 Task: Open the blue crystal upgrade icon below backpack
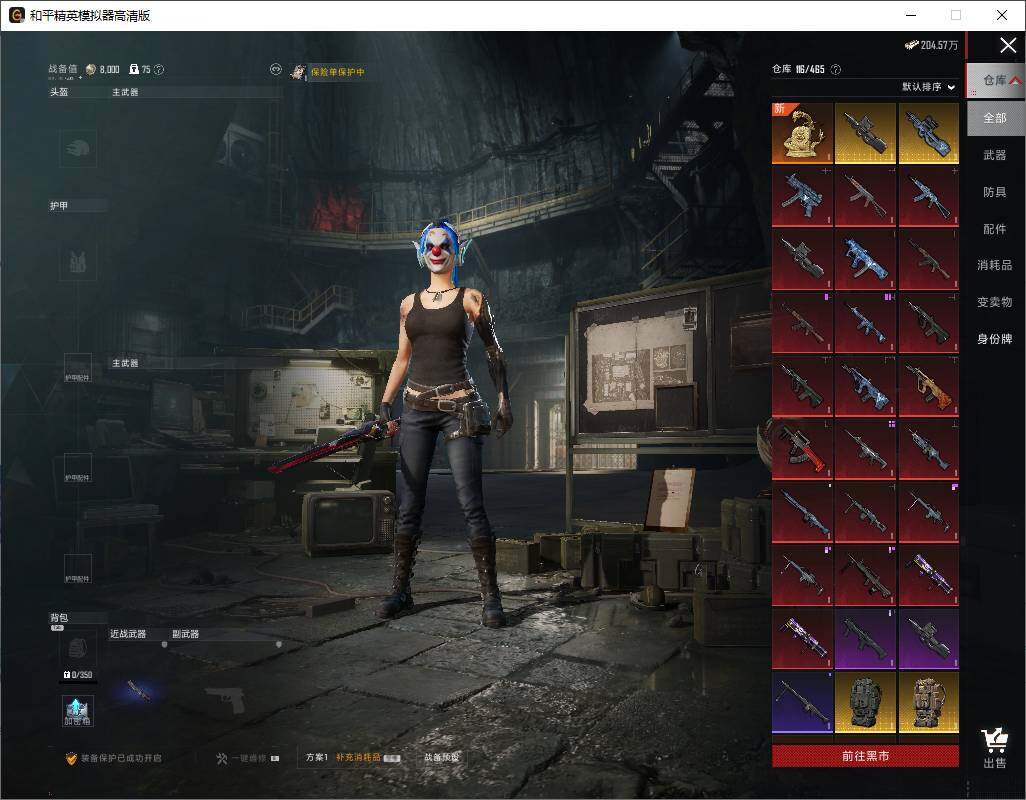pyautogui.click(x=77, y=711)
